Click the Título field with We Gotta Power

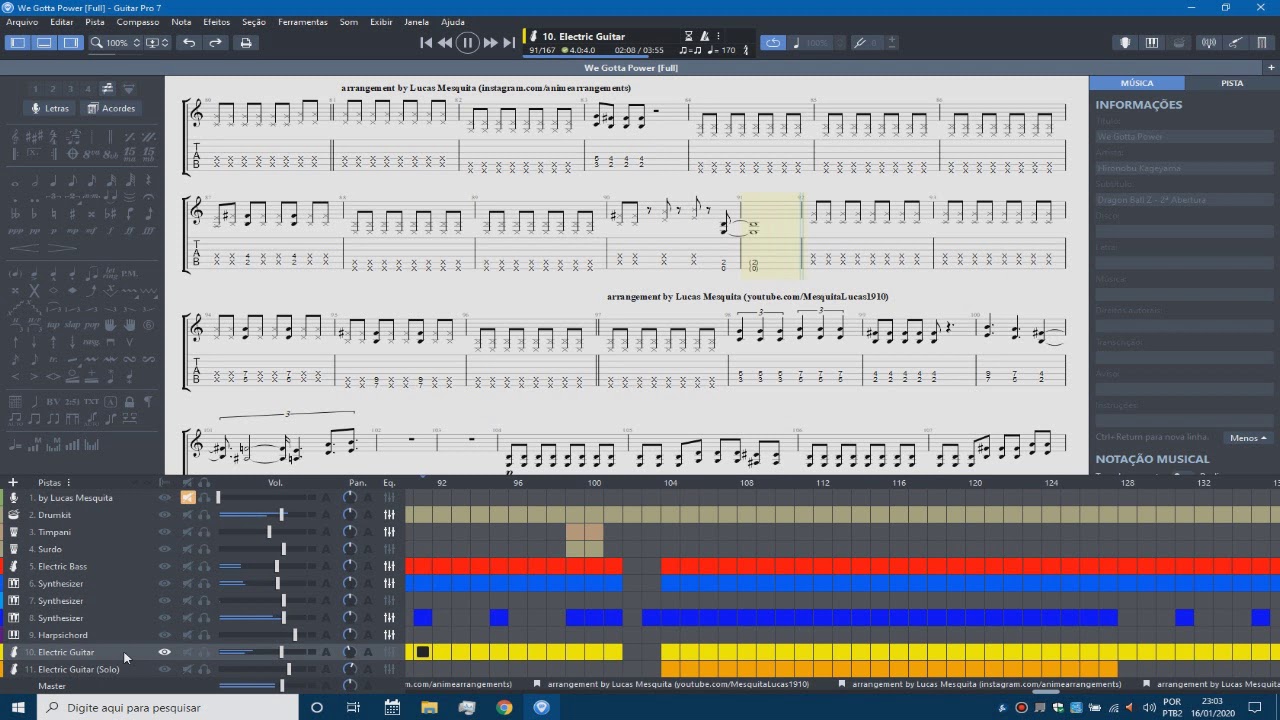1182,136
